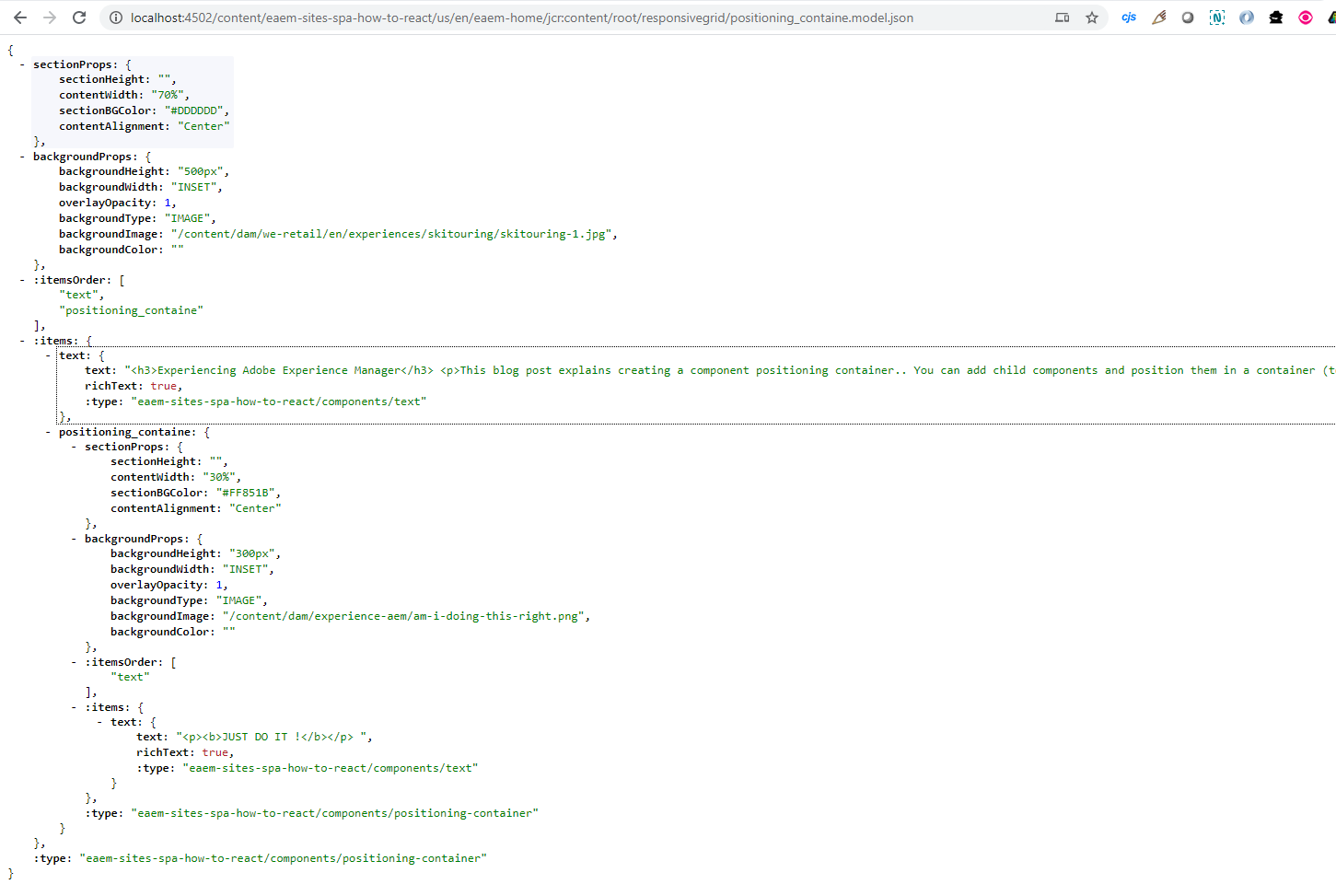Image resolution: width=1336 pixels, height=896 pixels.
Task: Reload the current page
Action: coord(79,17)
